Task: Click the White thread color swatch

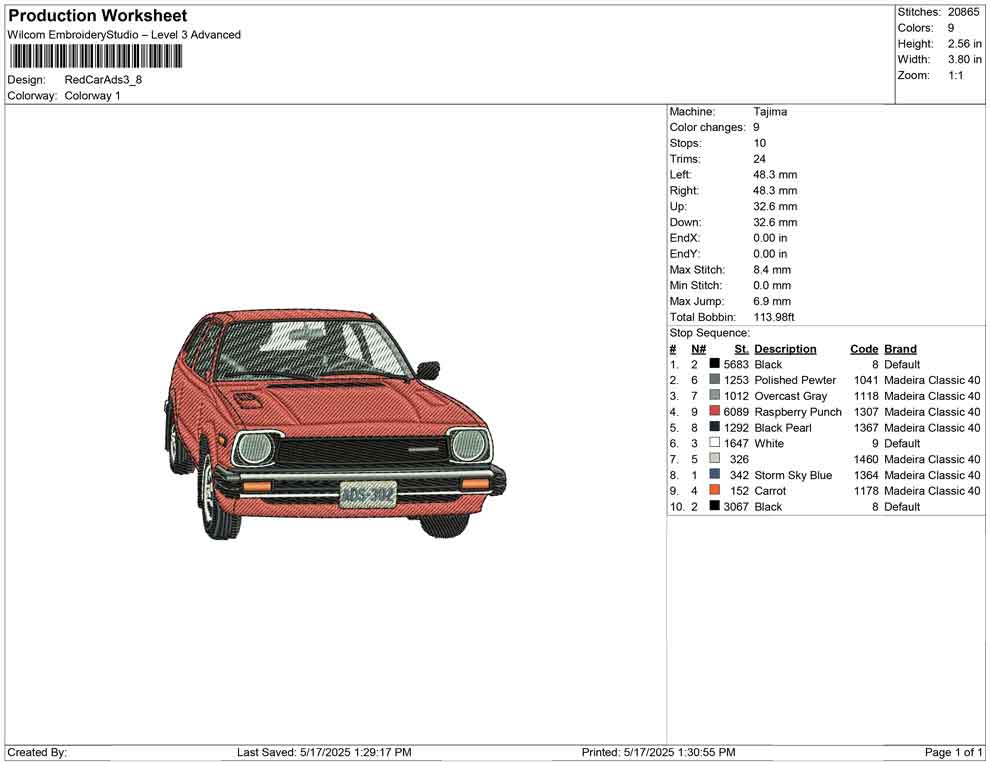Action: (714, 443)
